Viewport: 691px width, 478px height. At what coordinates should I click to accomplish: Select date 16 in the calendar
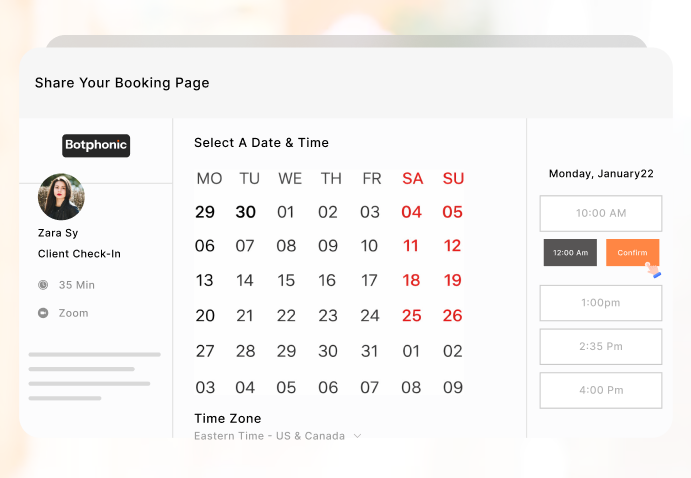[x=327, y=280]
